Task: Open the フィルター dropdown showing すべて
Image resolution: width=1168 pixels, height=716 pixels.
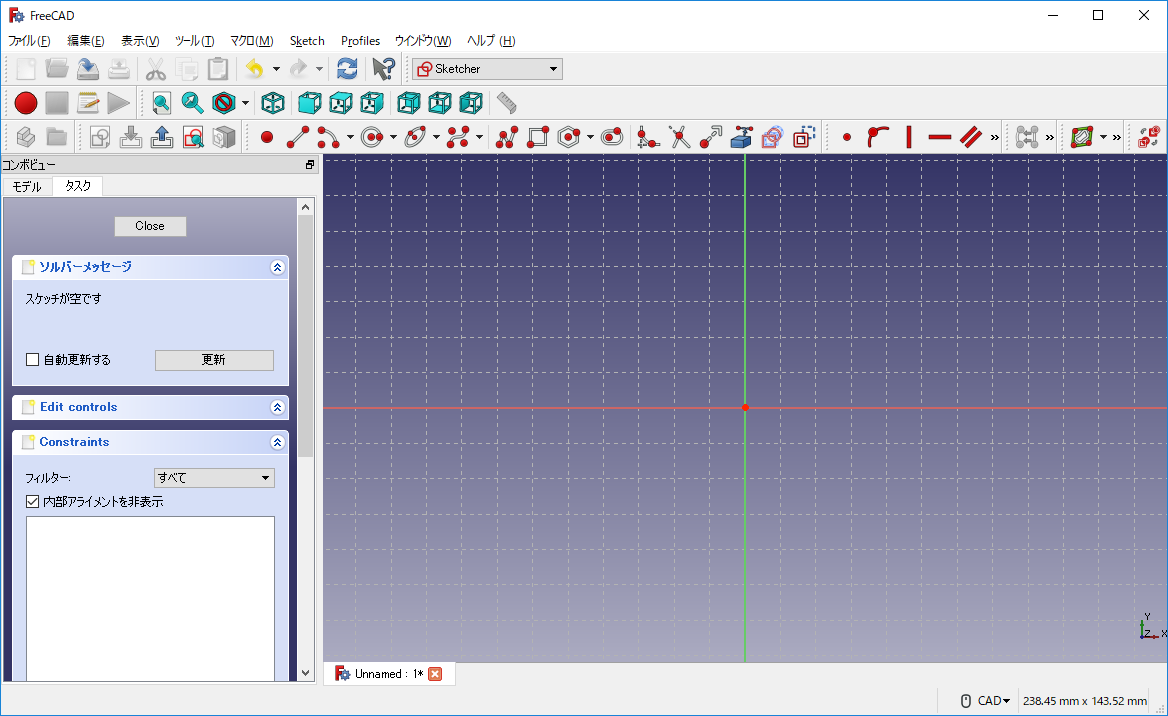Action: [214, 478]
